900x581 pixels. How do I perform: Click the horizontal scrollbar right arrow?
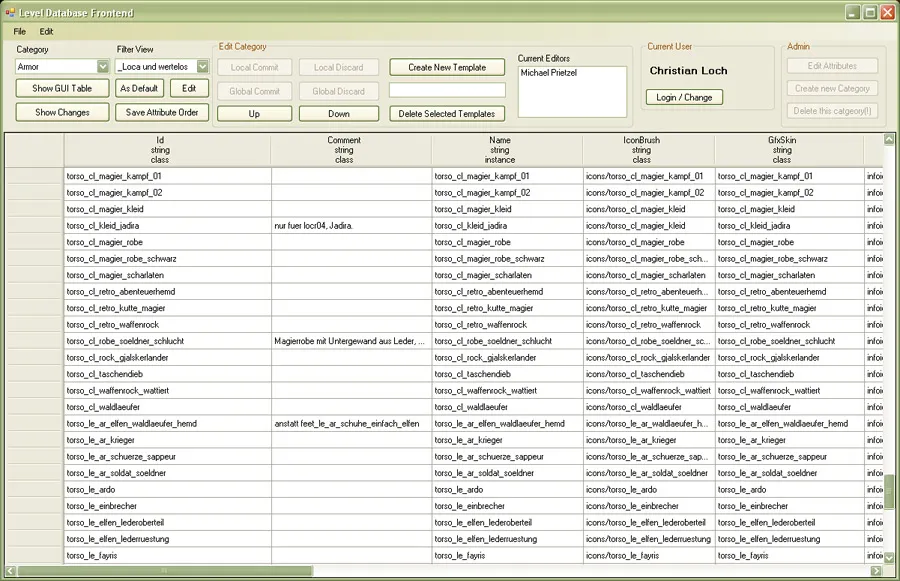pos(876,571)
